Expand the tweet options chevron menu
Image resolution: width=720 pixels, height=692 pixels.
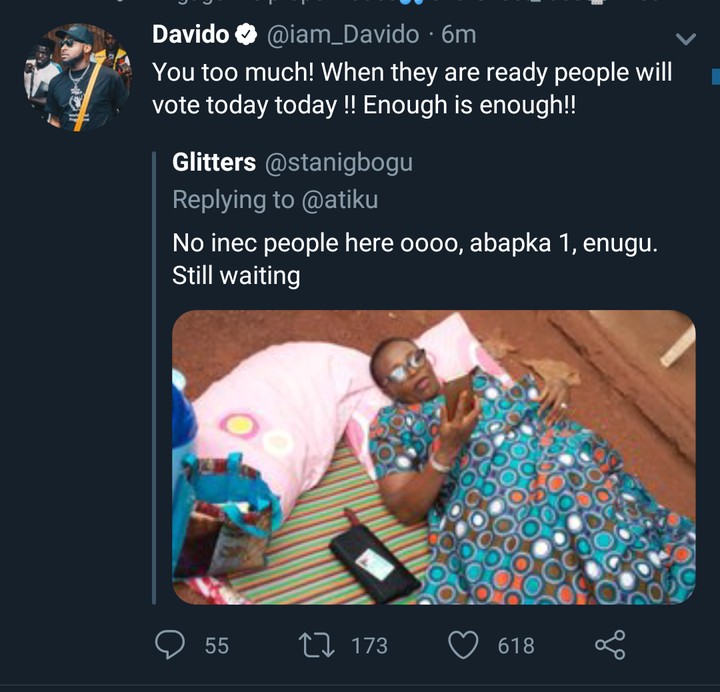click(686, 39)
